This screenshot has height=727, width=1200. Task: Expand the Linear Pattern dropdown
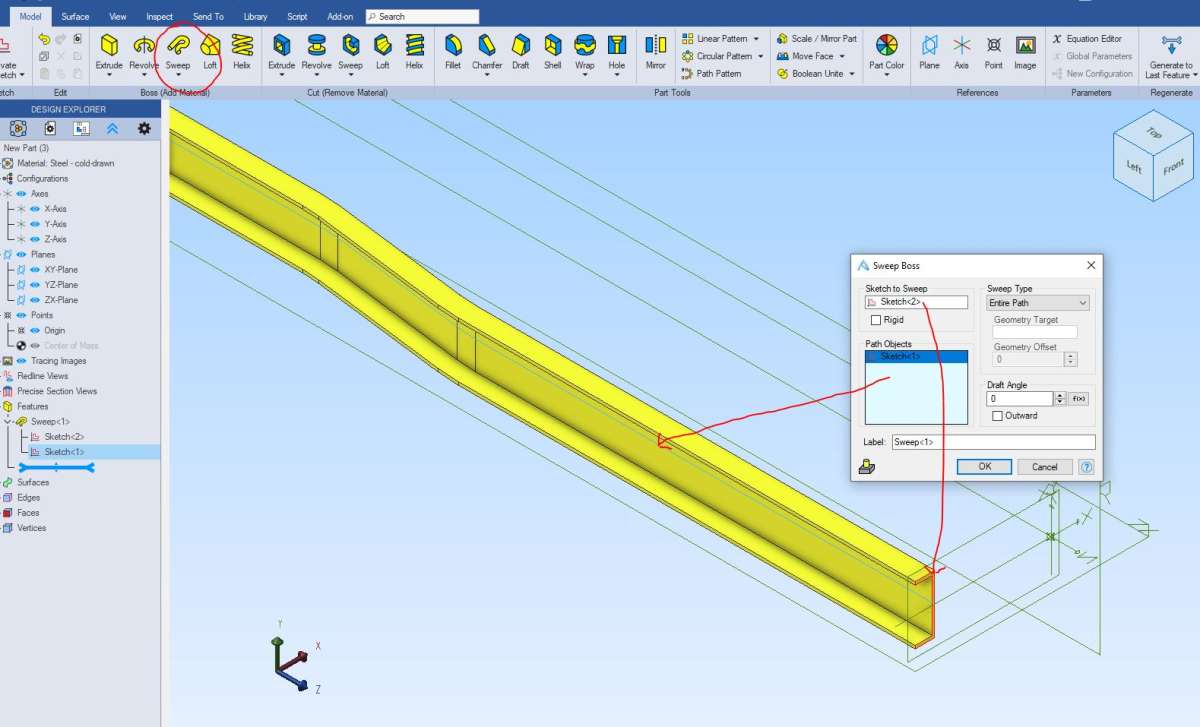(x=756, y=39)
